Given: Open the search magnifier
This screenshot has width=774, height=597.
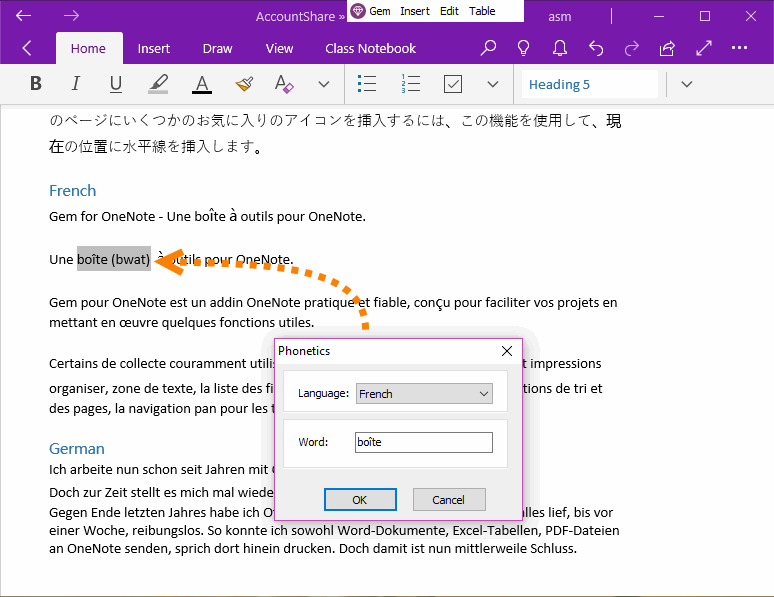Looking at the screenshot, I should click(x=488, y=48).
